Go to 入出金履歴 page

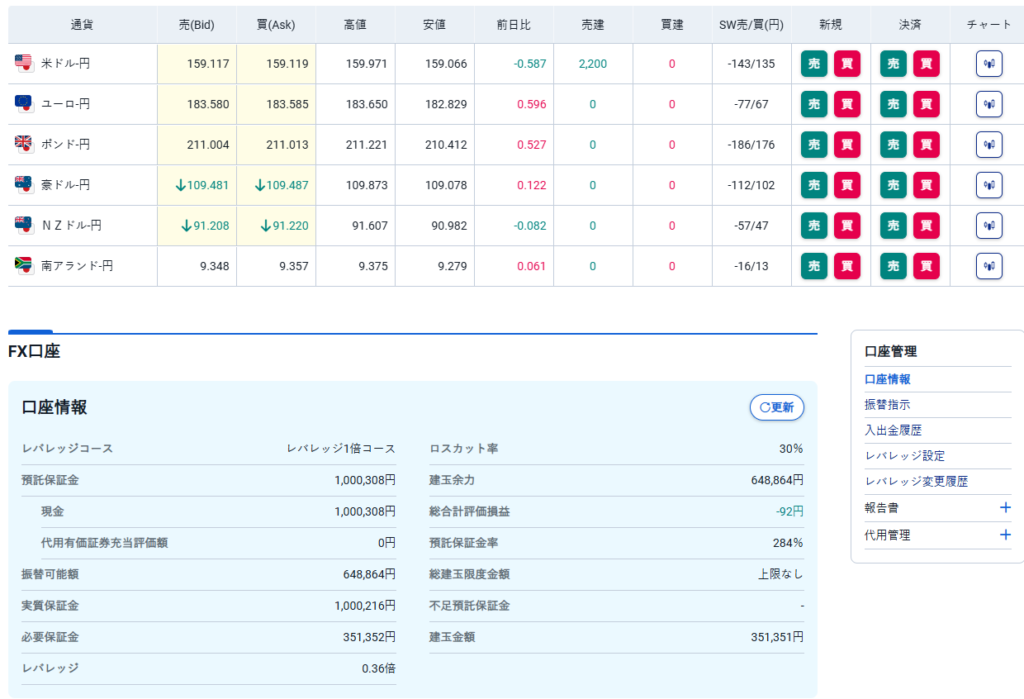click(893, 430)
